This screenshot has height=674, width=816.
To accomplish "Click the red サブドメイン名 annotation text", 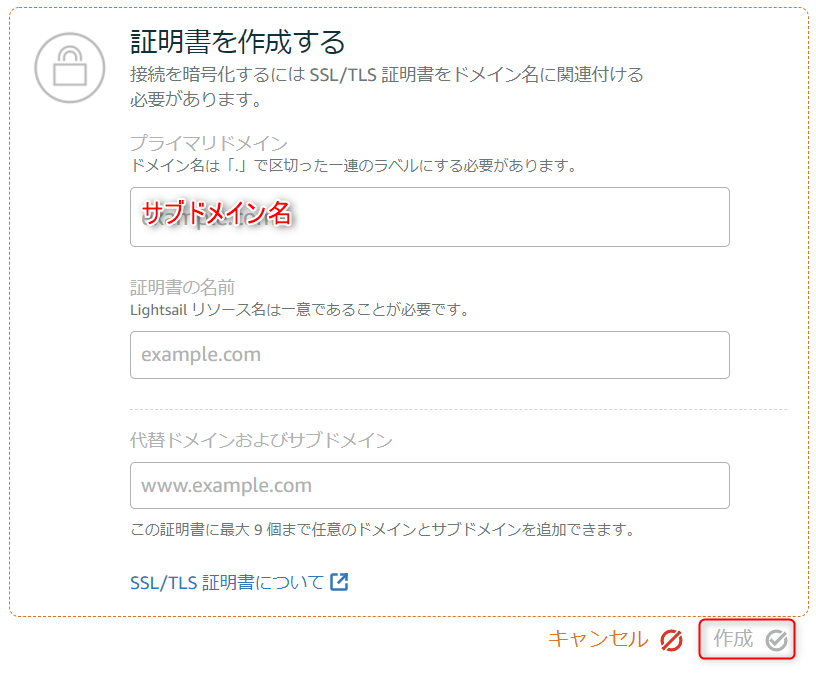I will (216, 213).
